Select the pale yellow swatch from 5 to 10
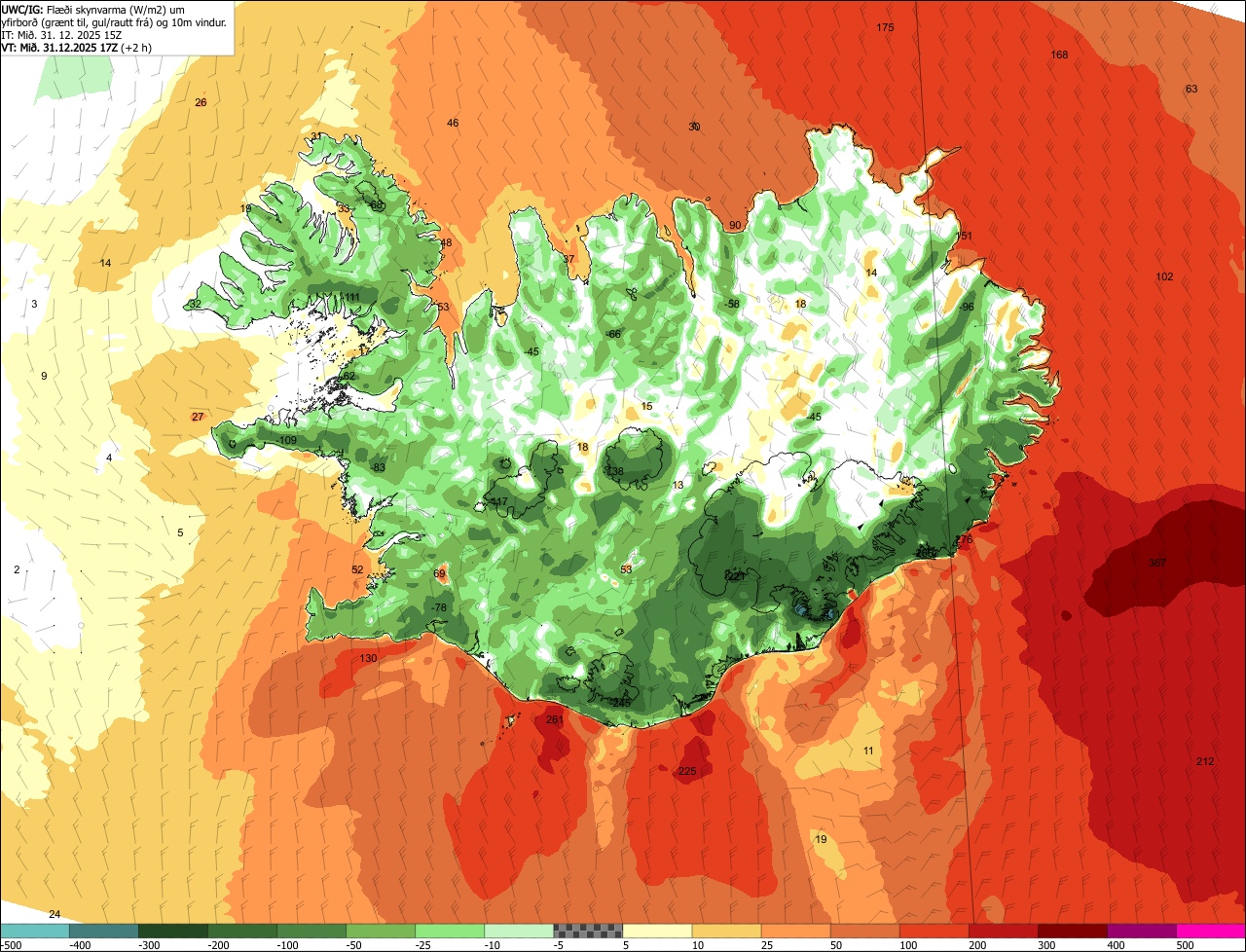The image size is (1246, 952). pyautogui.click(x=657, y=931)
